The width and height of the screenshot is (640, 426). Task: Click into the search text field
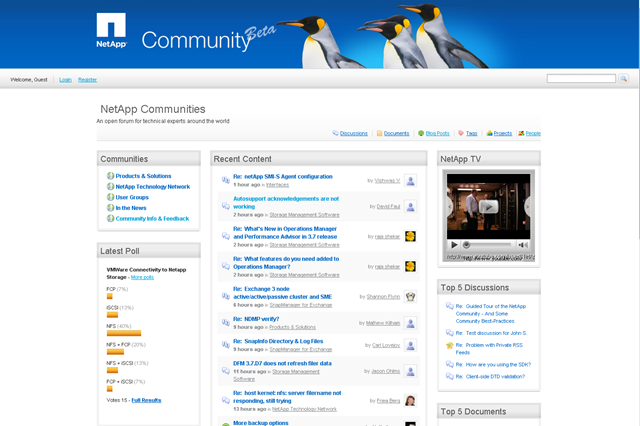(580, 78)
